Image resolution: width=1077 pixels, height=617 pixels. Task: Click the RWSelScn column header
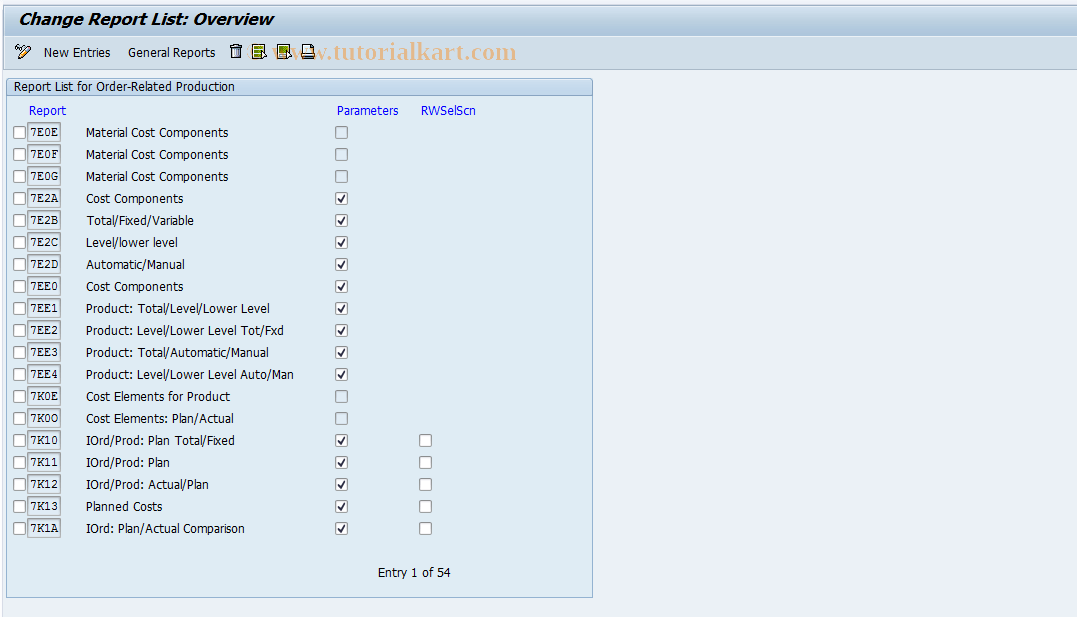click(448, 111)
